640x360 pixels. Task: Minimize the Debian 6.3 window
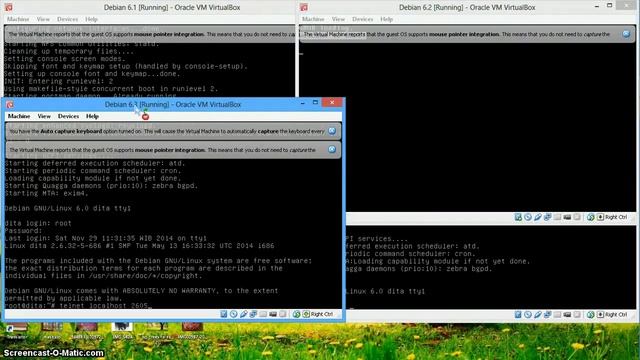(x=302, y=103)
